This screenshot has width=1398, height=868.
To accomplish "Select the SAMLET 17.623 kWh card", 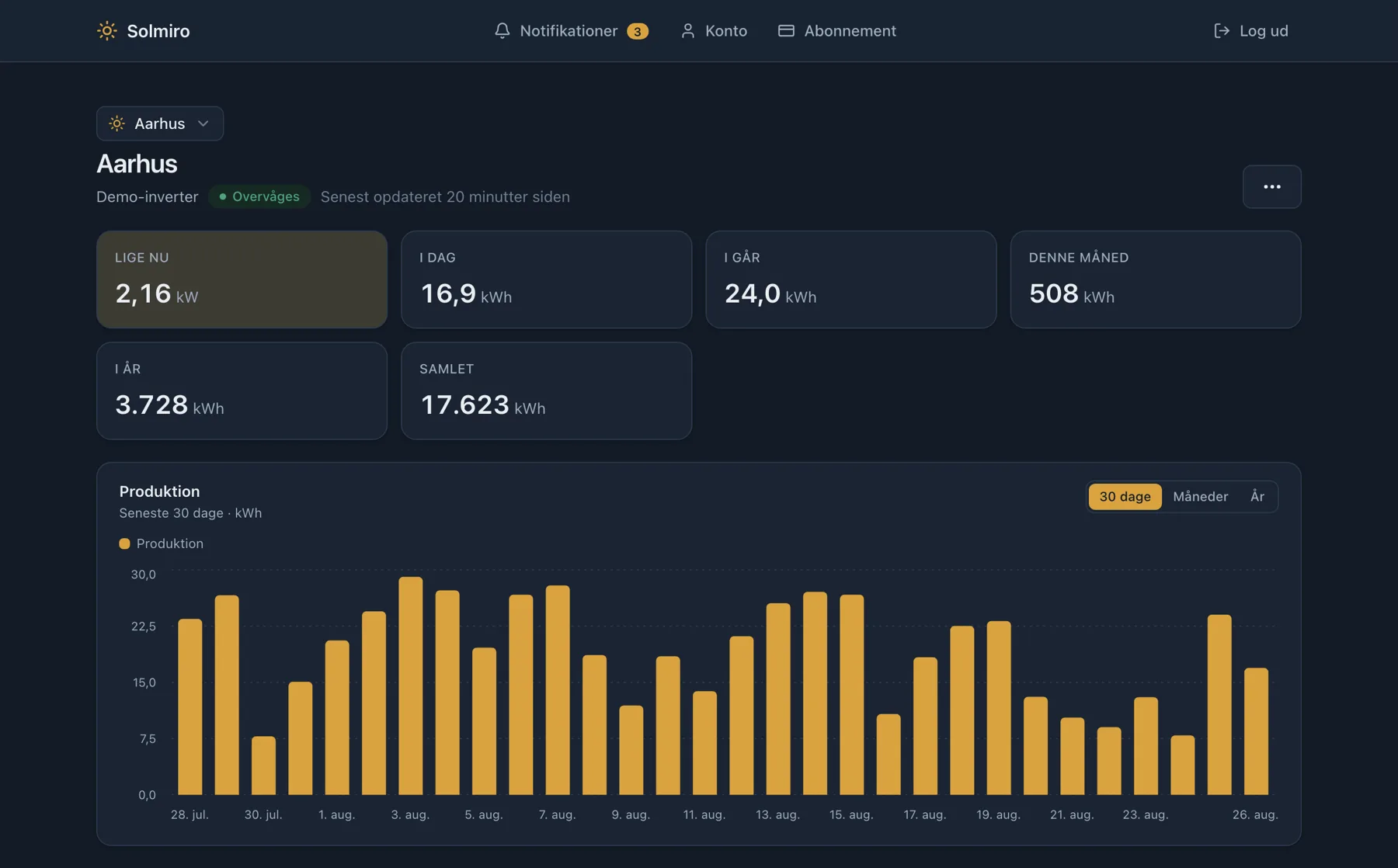I will tap(546, 391).
